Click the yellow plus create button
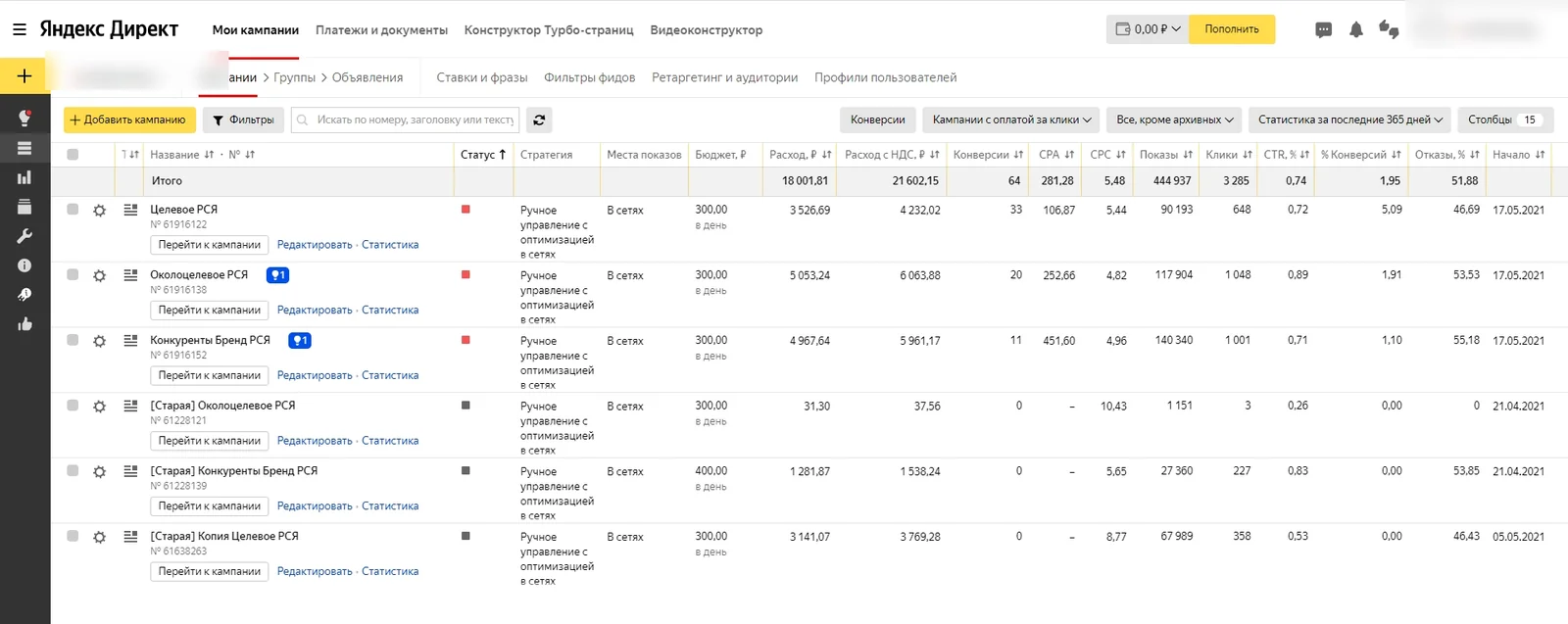1568x624 pixels. [24, 76]
